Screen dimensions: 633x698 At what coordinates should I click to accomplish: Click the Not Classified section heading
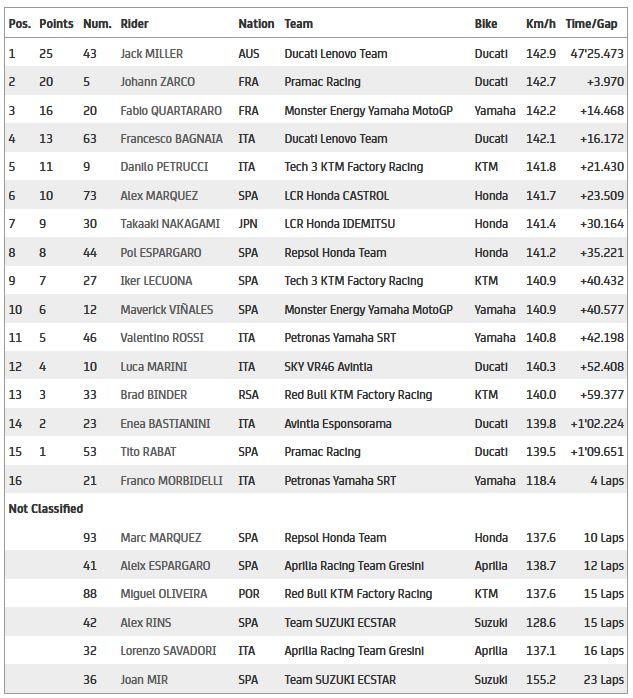point(46,509)
